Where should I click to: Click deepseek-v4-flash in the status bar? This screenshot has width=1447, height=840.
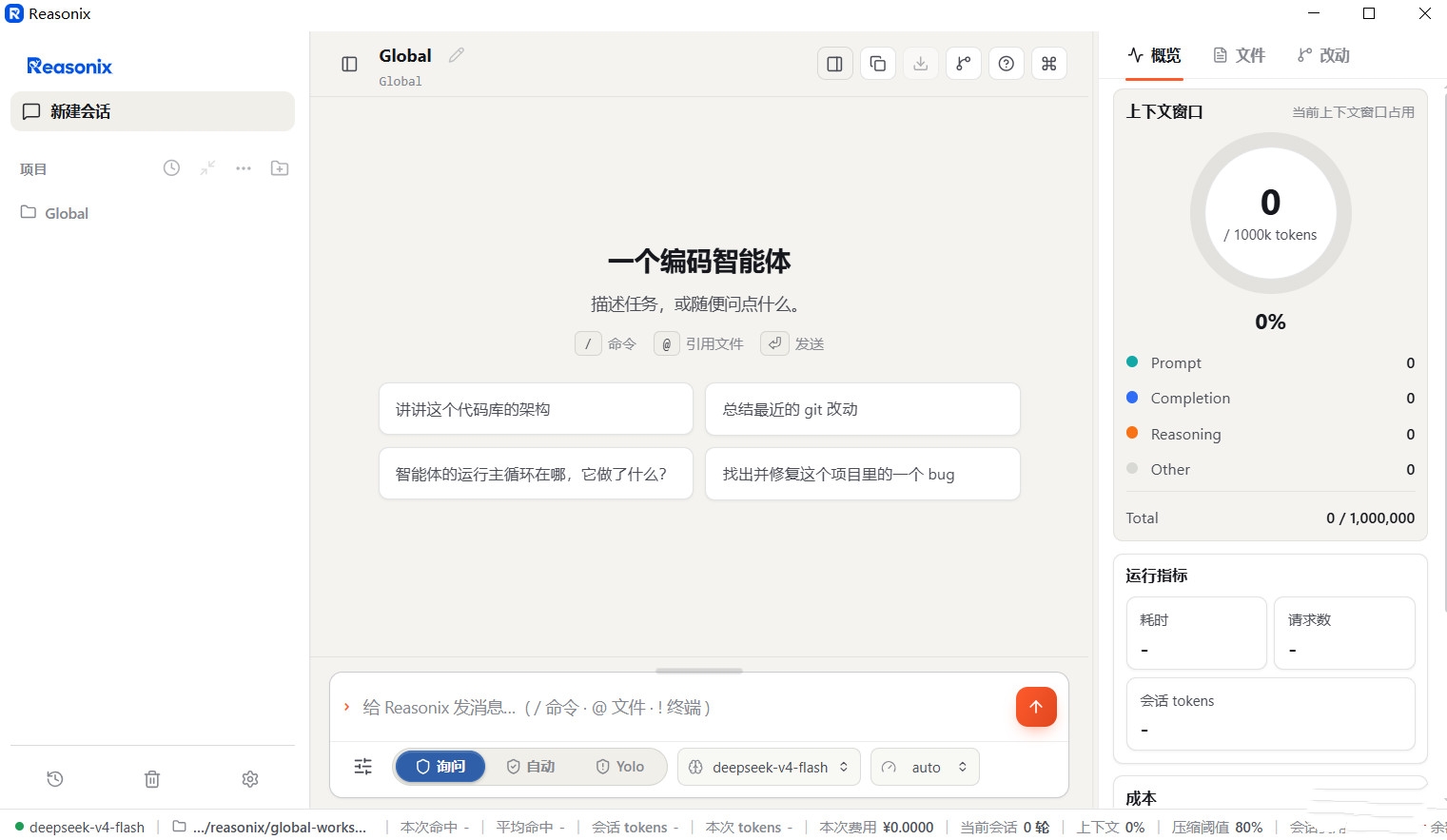[80, 827]
